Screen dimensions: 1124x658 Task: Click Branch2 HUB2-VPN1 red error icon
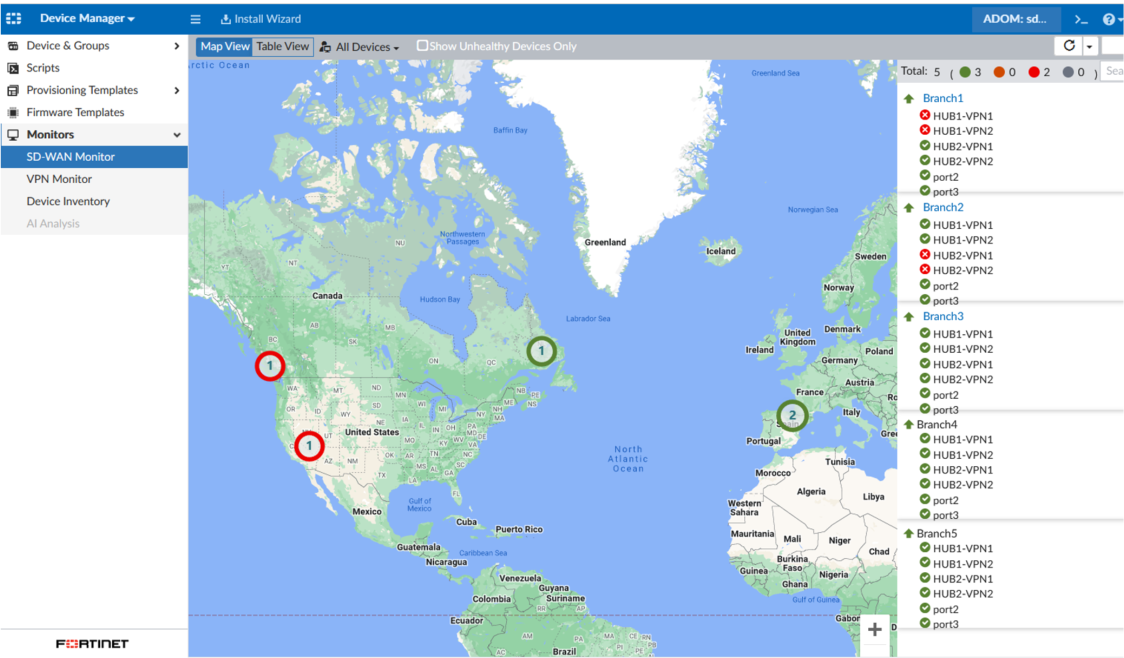925,254
